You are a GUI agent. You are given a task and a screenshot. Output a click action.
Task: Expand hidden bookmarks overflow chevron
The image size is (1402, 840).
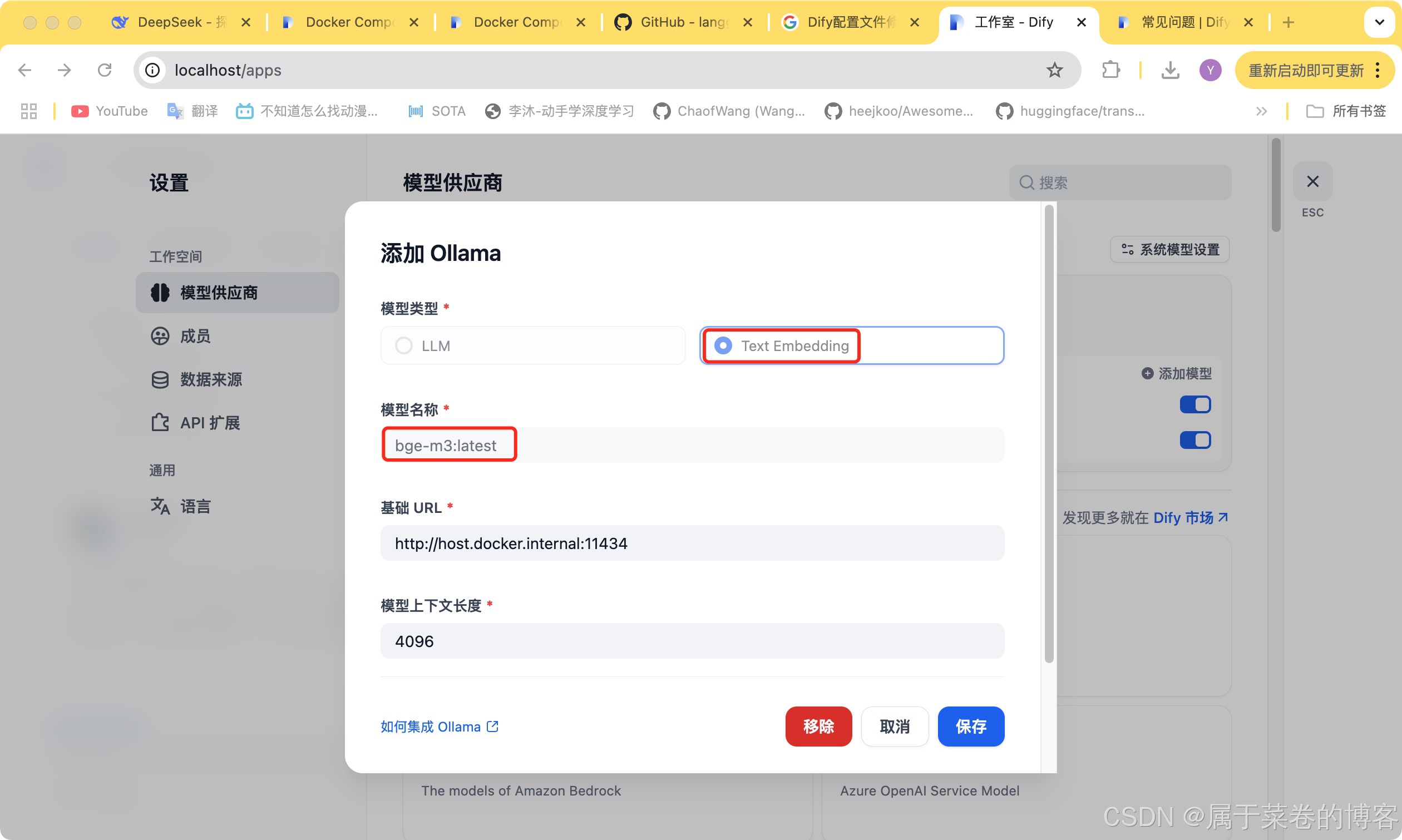(x=1261, y=111)
